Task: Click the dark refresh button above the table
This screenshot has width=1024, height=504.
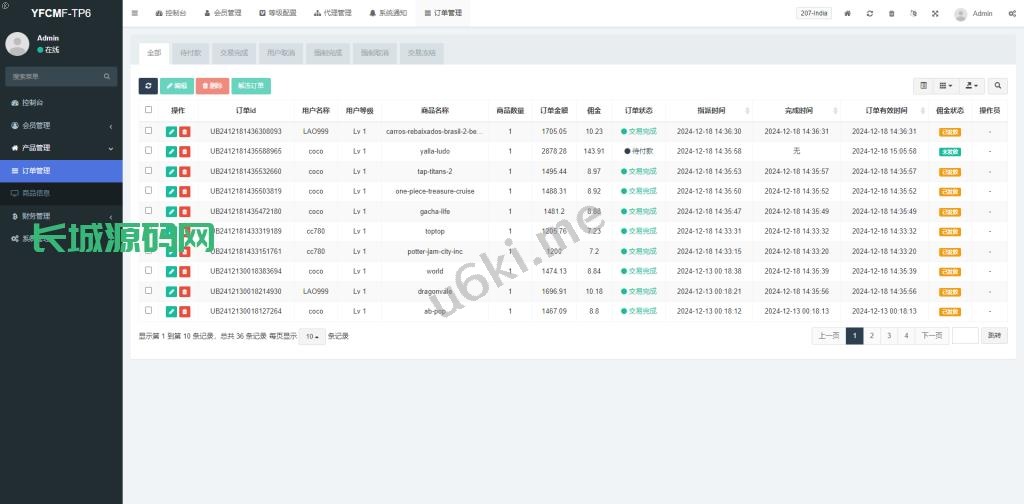Action: point(148,86)
